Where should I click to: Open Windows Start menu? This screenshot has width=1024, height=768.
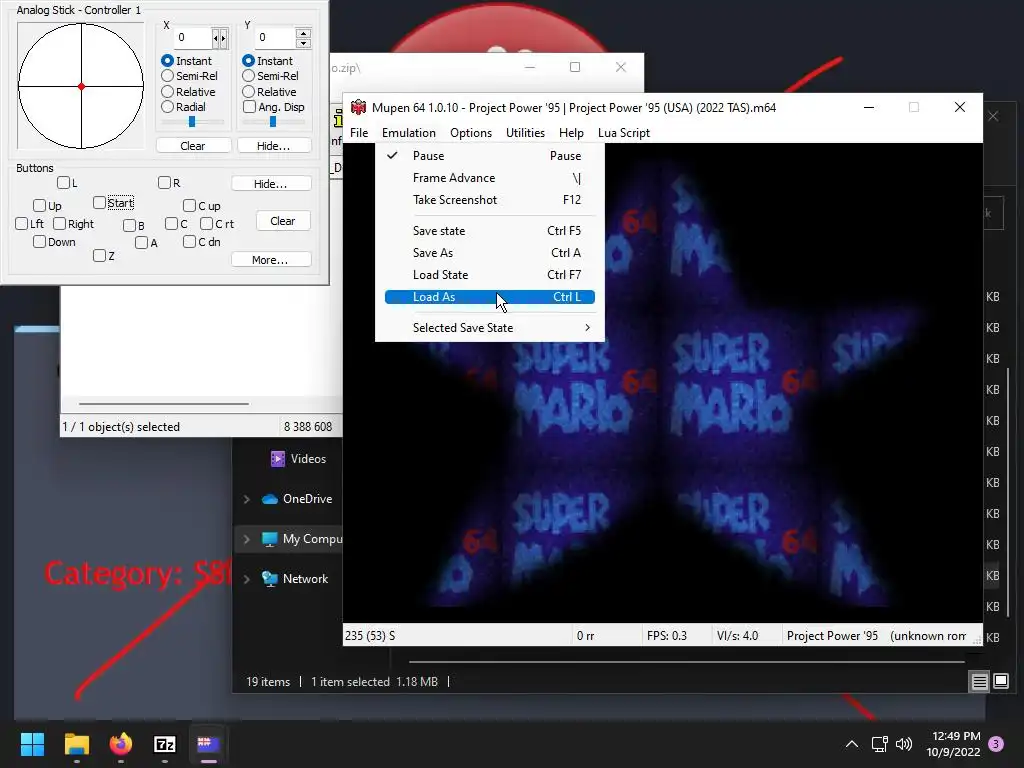[x=32, y=744]
